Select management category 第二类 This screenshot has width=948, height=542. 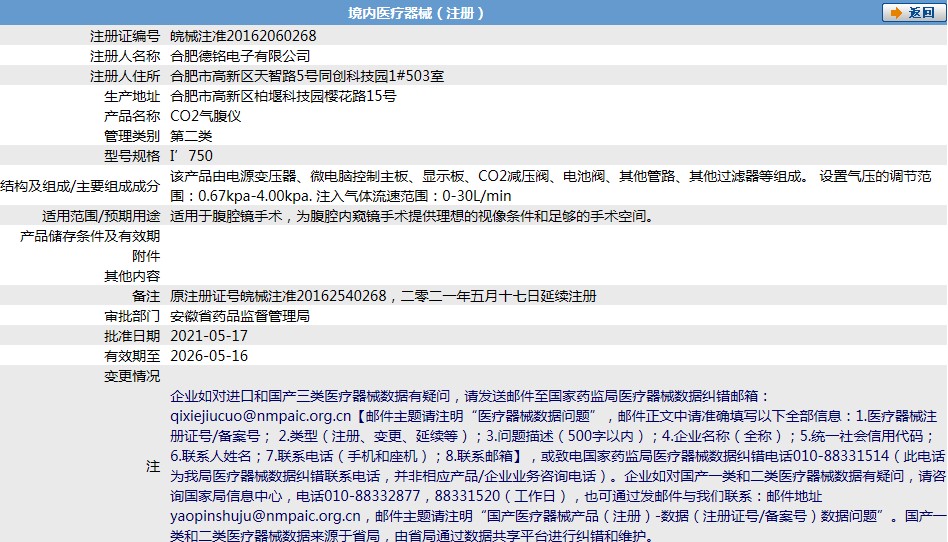191,136
